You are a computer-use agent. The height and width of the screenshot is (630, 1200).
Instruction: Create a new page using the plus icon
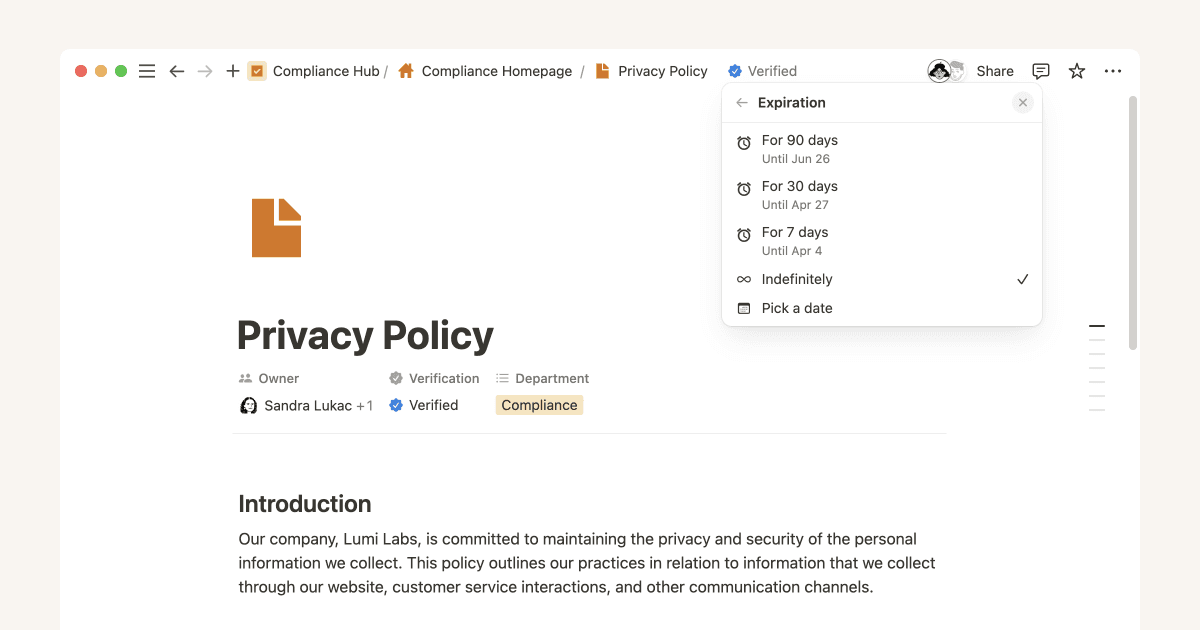coord(232,71)
